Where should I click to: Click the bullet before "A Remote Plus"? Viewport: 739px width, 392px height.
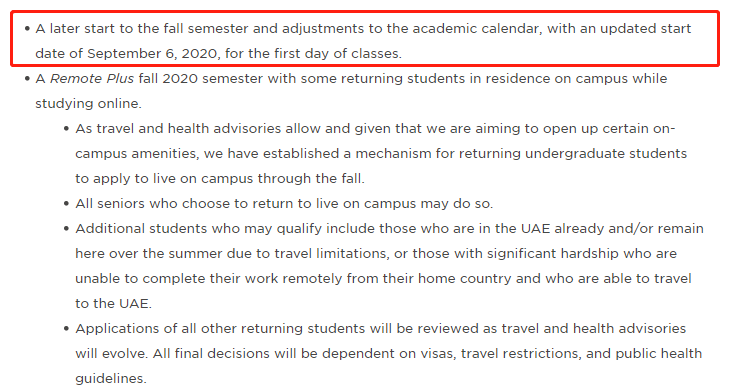[27, 79]
